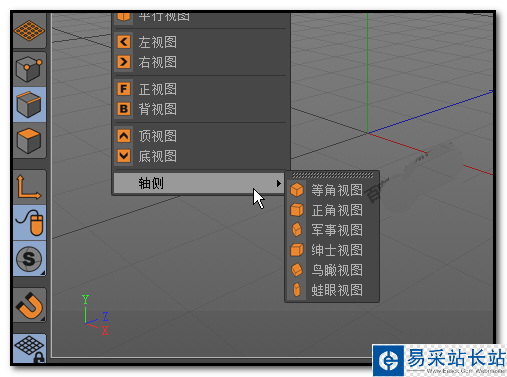Choose 底视图 from the view menu
507x377 pixels.
[201, 156]
